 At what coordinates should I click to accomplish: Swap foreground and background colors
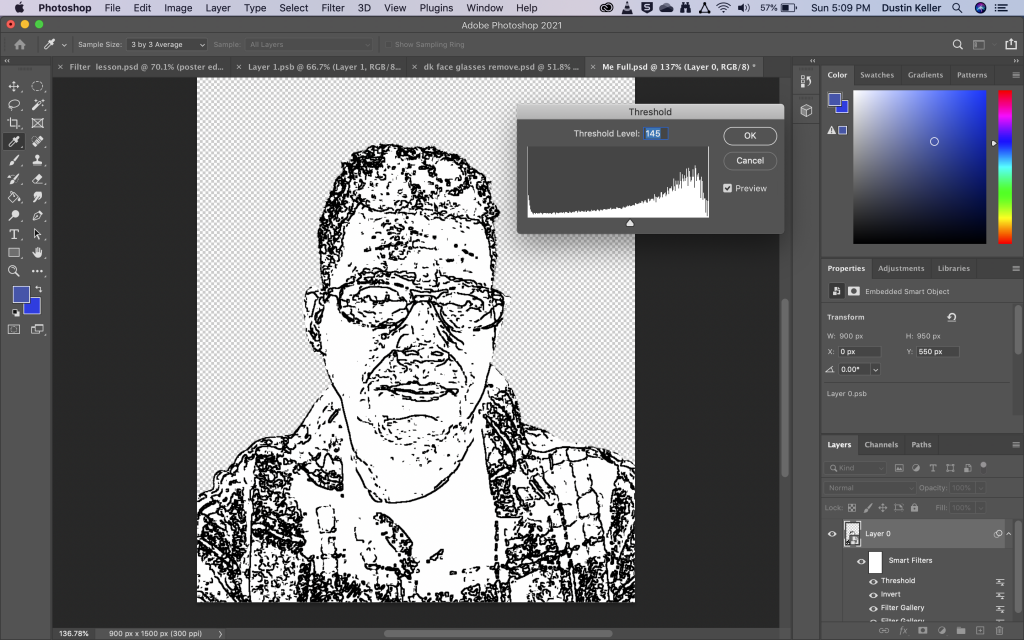pos(38,290)
